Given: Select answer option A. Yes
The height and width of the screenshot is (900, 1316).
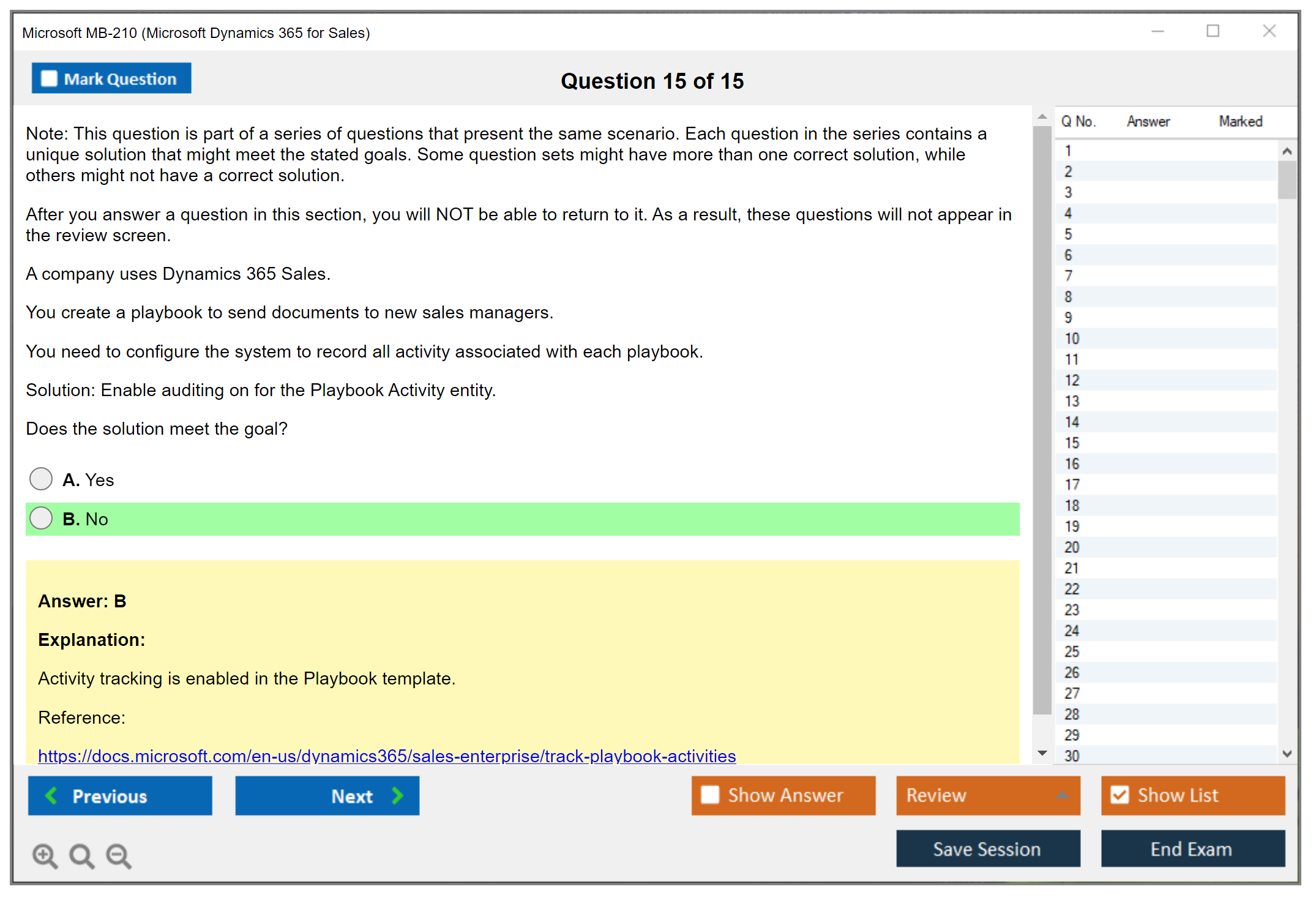Looking at the screenshot, I should click(x=41, y=479).
